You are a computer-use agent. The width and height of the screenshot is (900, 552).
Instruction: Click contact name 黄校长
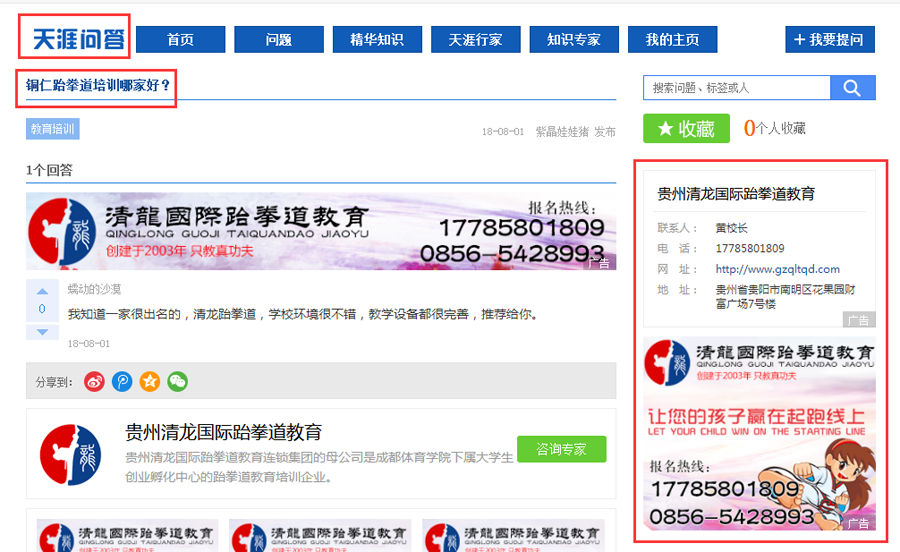tap(731, 228)
